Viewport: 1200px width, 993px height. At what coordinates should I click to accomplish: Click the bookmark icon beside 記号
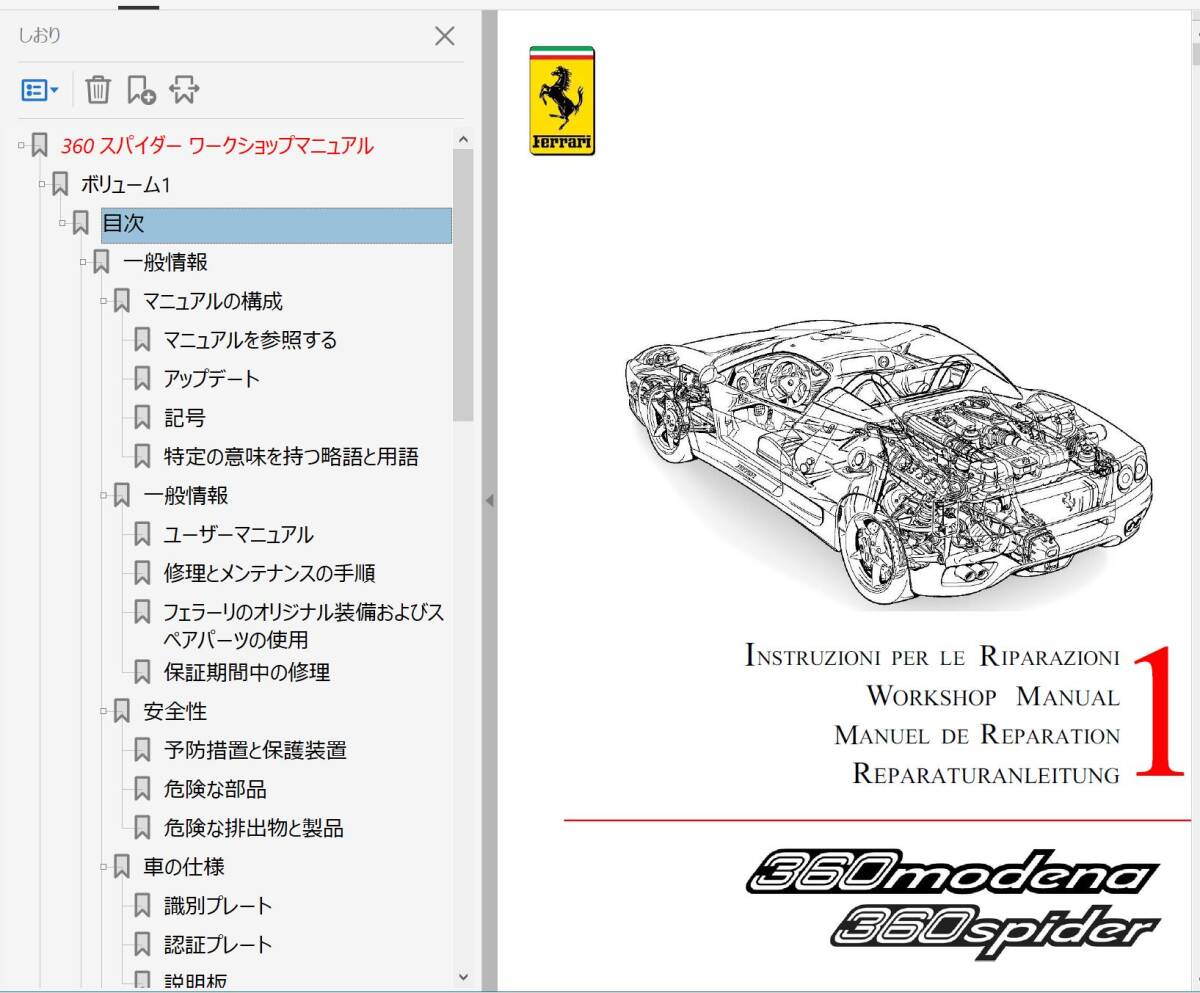[x=143, y=418]
